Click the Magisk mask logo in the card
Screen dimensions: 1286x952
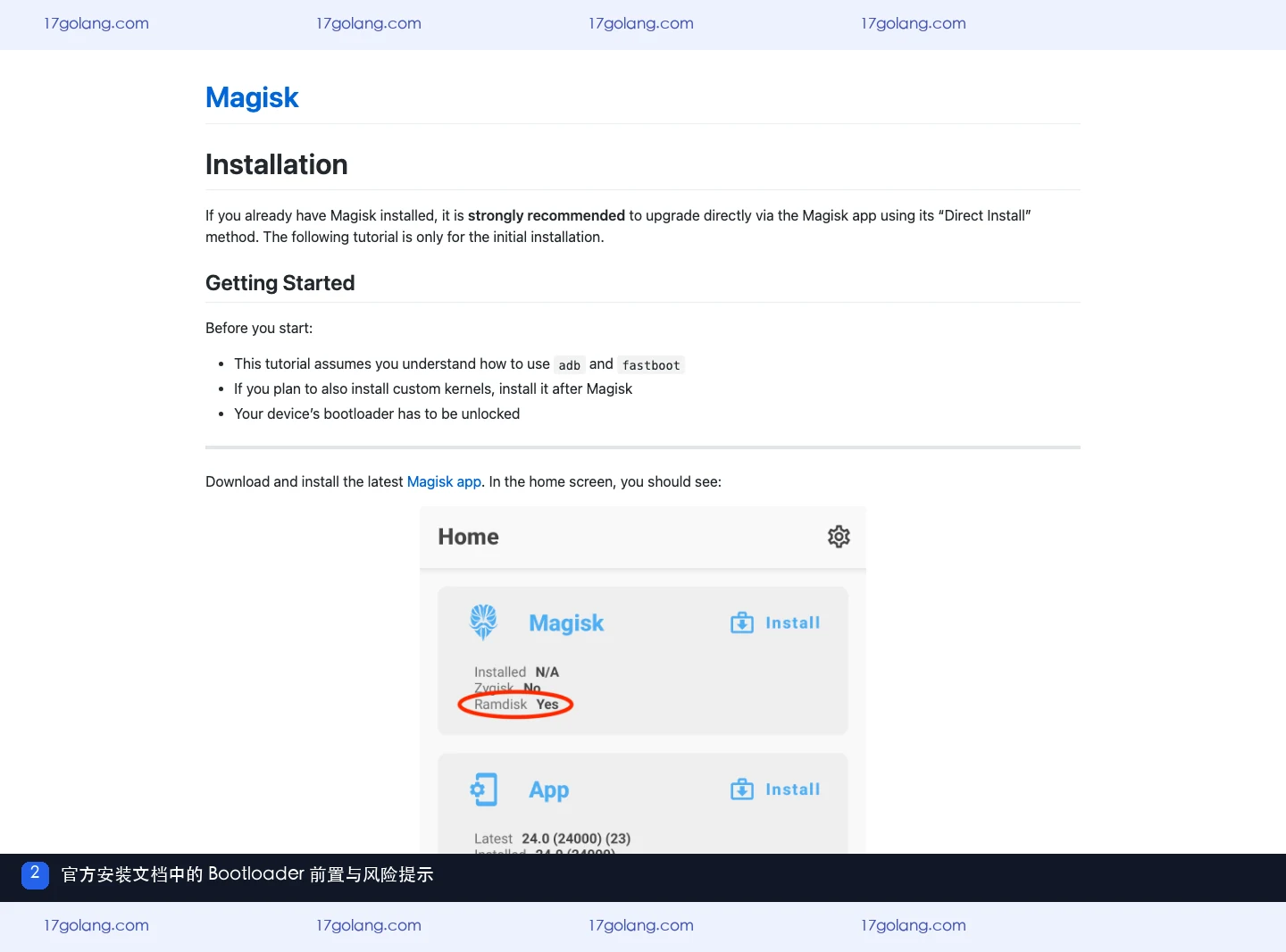click(x=483, y=622)
